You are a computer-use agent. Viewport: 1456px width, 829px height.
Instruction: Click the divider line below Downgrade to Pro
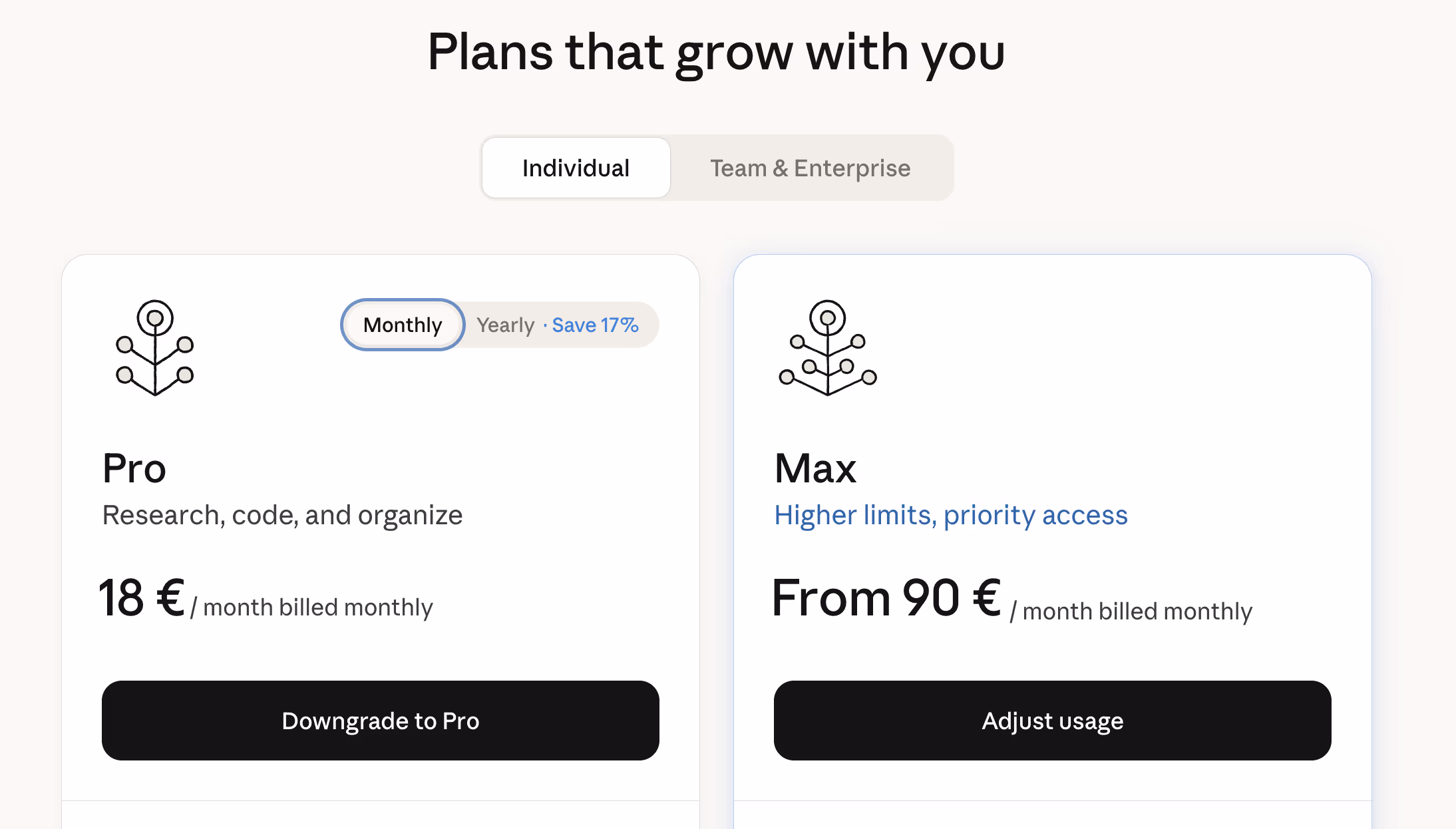pyautogui.click(x=381, y=800)
